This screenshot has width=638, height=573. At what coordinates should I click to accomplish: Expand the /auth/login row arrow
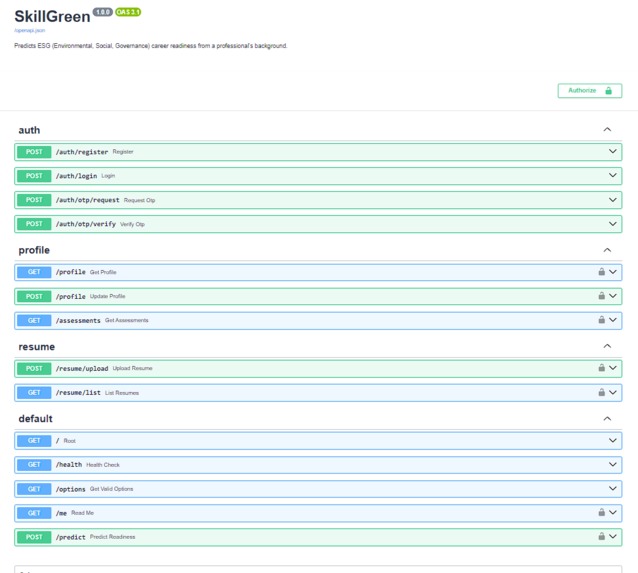coord(612,175)
